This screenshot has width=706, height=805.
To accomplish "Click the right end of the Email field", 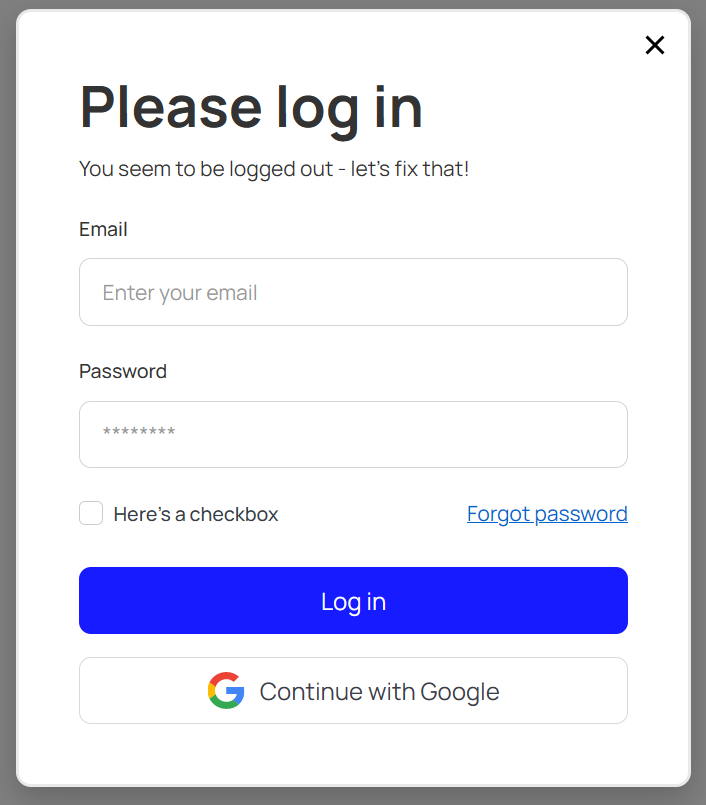I will [x=606, y=292].
